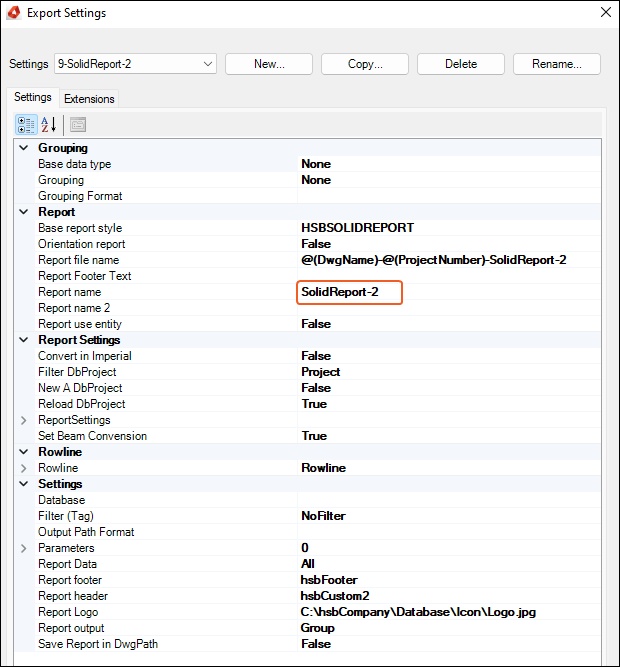Screen dimensions: 620x667
Task: Collapse the Rowline category
Action: click(x=24, y=452)
